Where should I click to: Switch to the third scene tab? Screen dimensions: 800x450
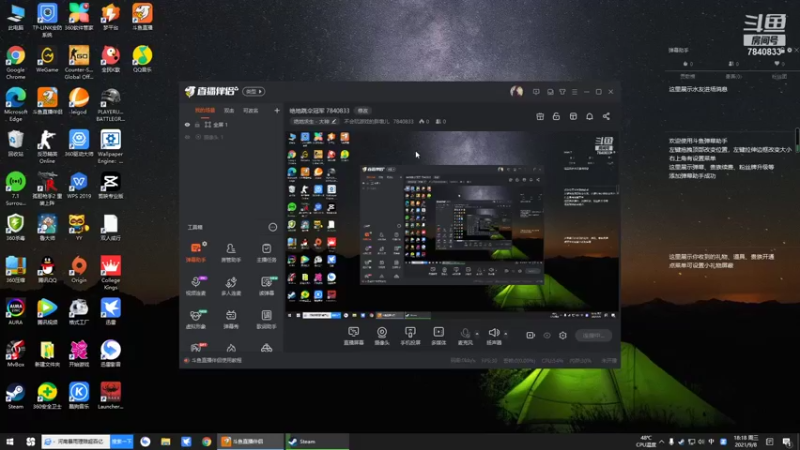pos(251,111)
